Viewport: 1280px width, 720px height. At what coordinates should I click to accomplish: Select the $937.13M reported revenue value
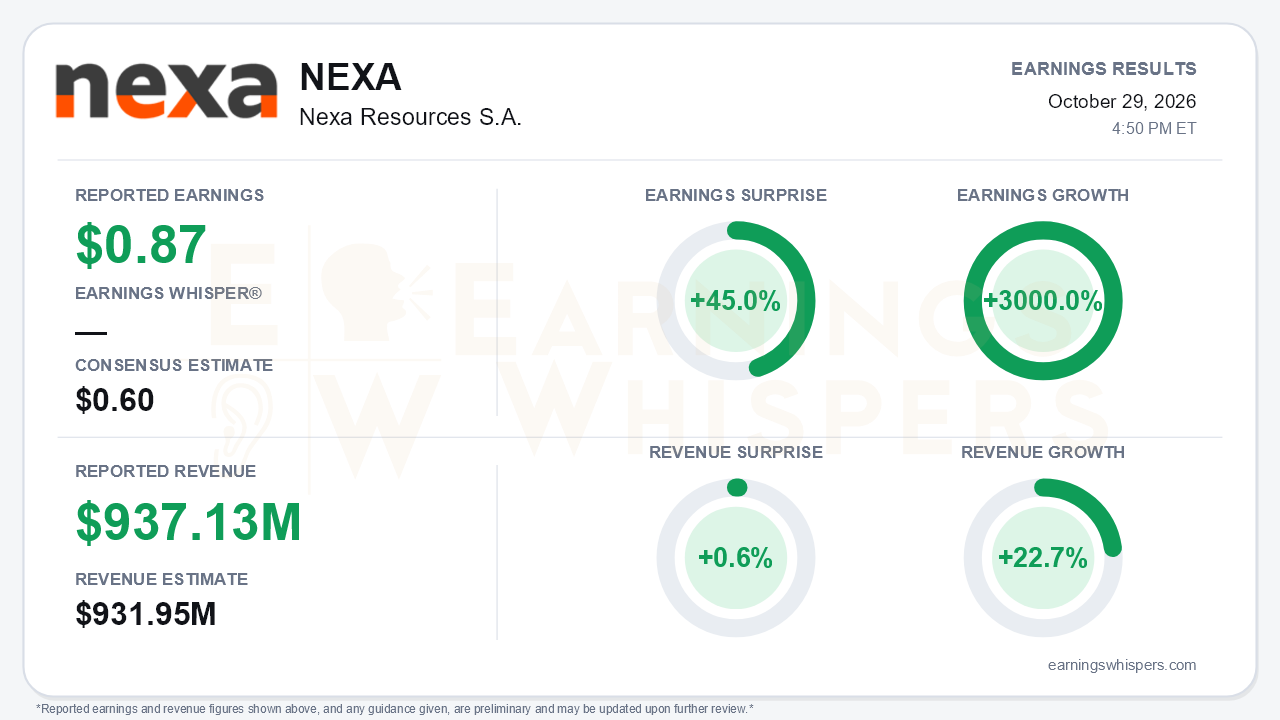tap(189, 522)
